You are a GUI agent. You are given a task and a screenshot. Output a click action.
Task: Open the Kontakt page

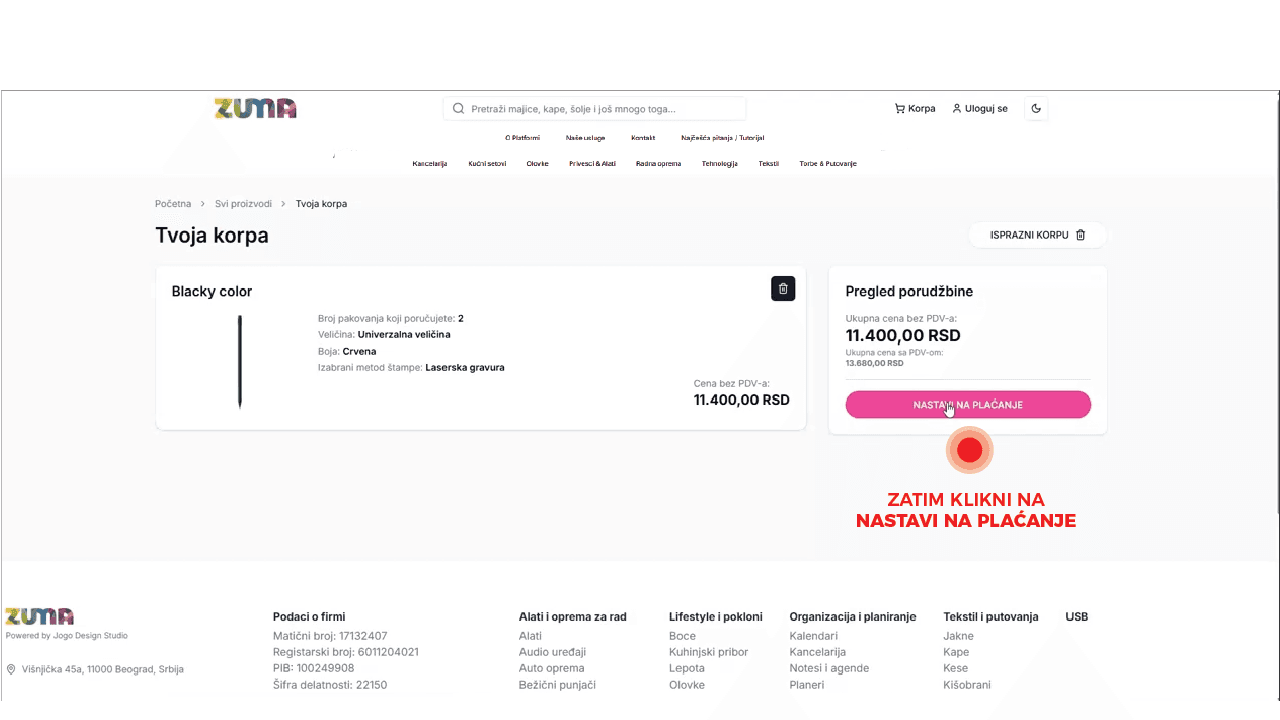point(643,138)
